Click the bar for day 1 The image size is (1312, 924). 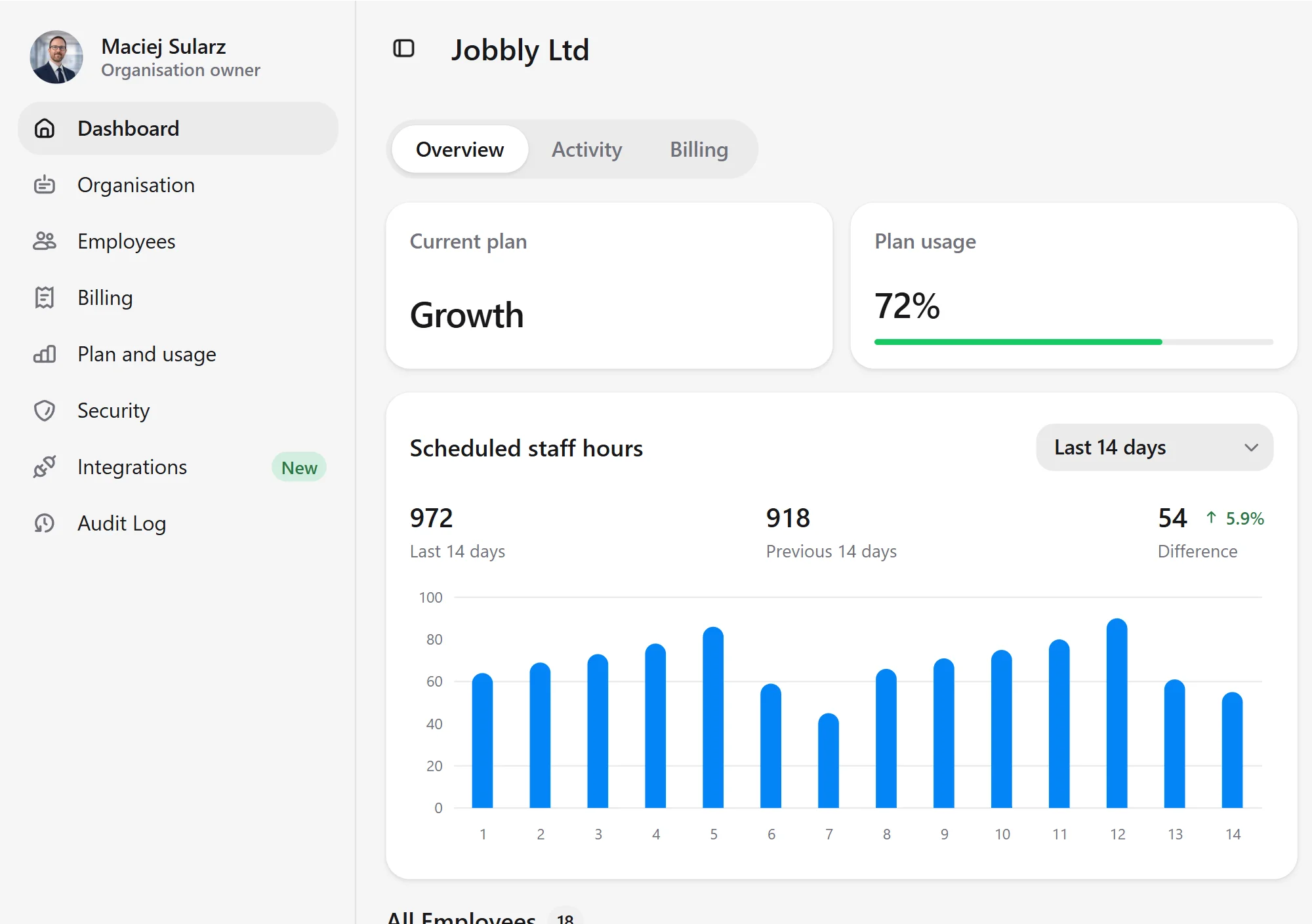tap(482, 740)
